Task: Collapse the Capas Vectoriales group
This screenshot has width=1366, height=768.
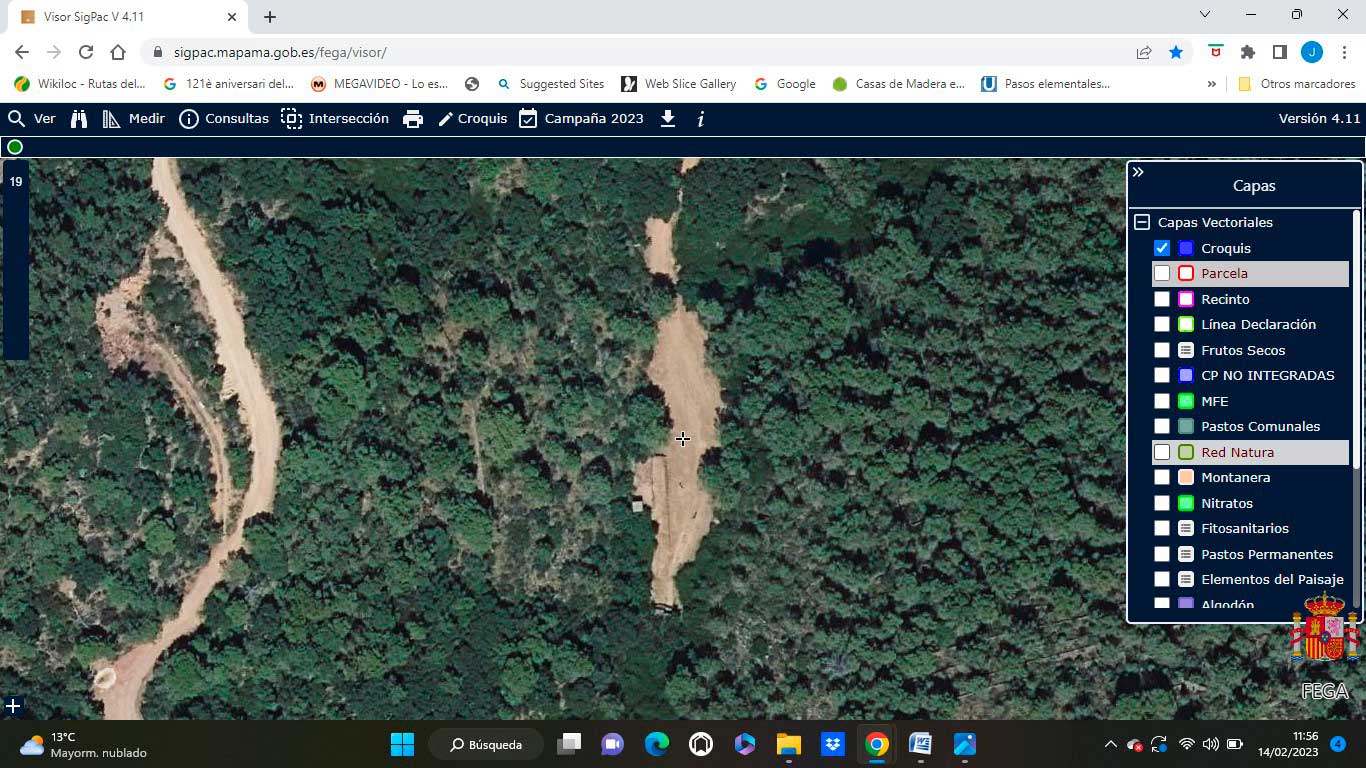Action: [1141, 222]
